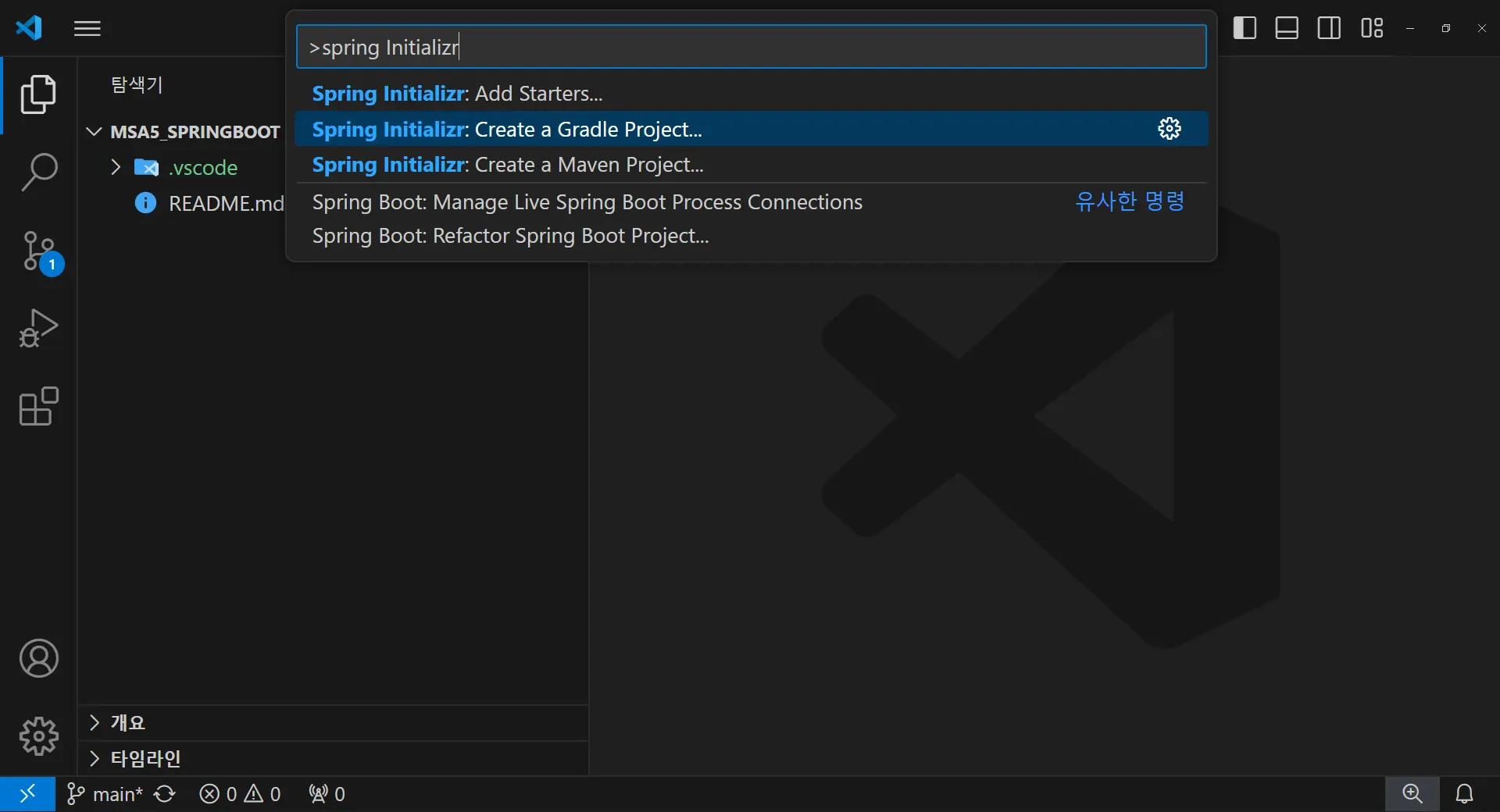Open the notifications bell
This screenshot has width=1500, height=812.
pos(1465,794)
